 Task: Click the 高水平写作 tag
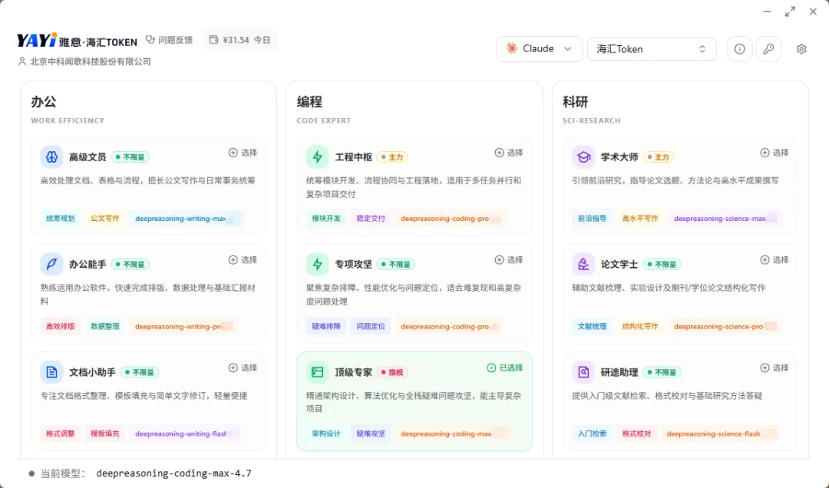(x=640, y=218)
